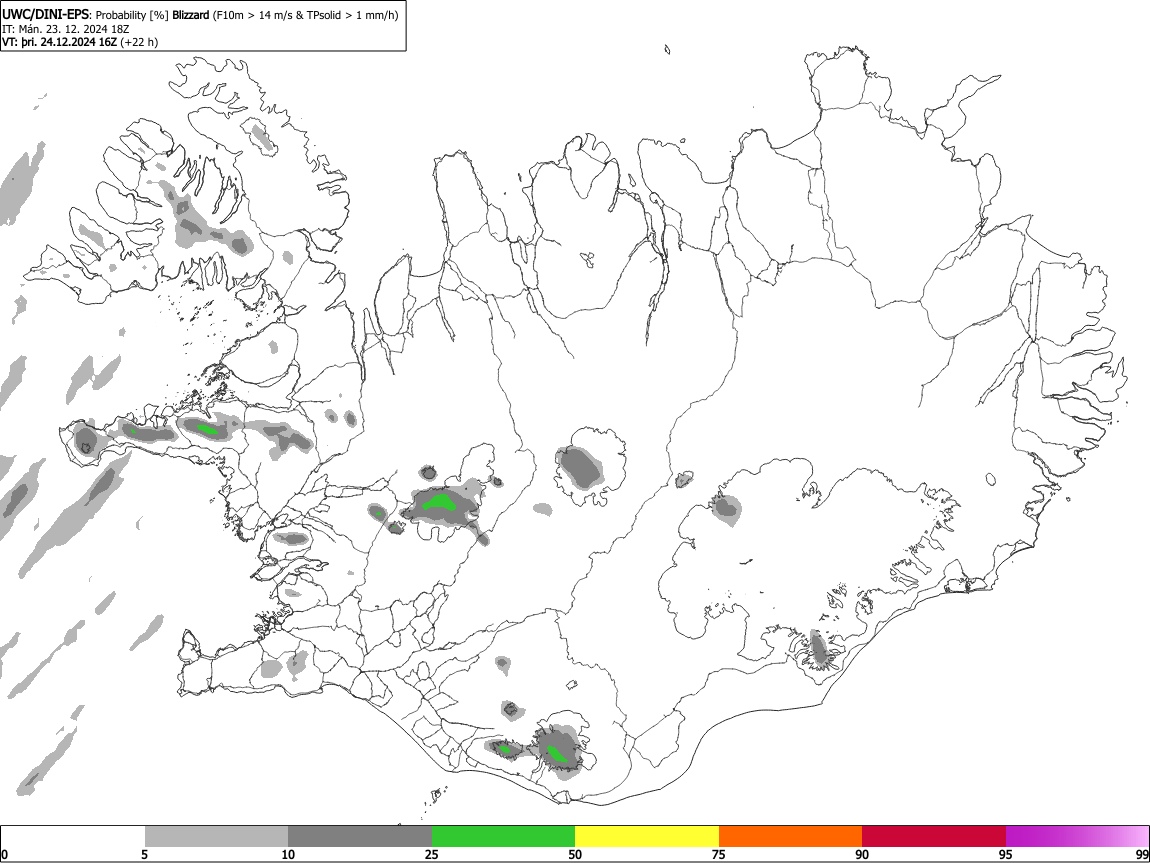
Task: Click the bold 'Blizzard' word in the header
Action: 191,15
